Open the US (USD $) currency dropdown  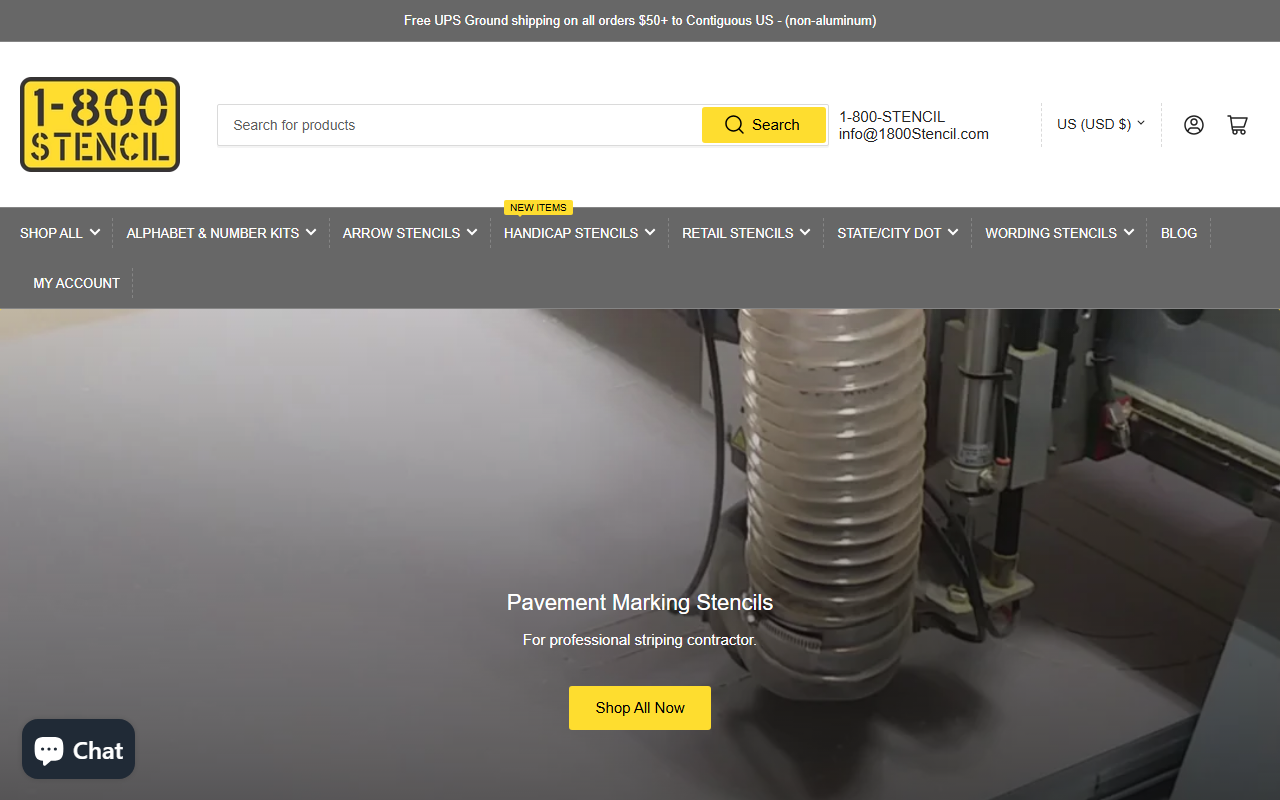point(1101,124)
